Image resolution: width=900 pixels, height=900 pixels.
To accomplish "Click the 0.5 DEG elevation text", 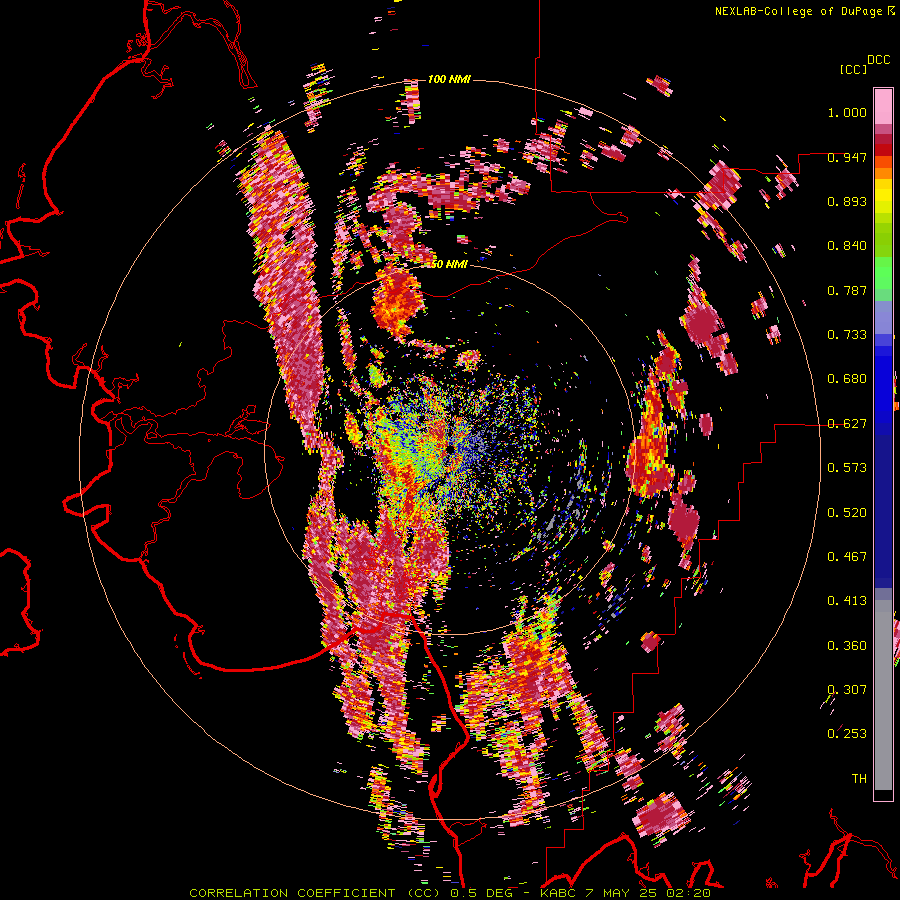I will pyautogui.click(x=482, y=893).
